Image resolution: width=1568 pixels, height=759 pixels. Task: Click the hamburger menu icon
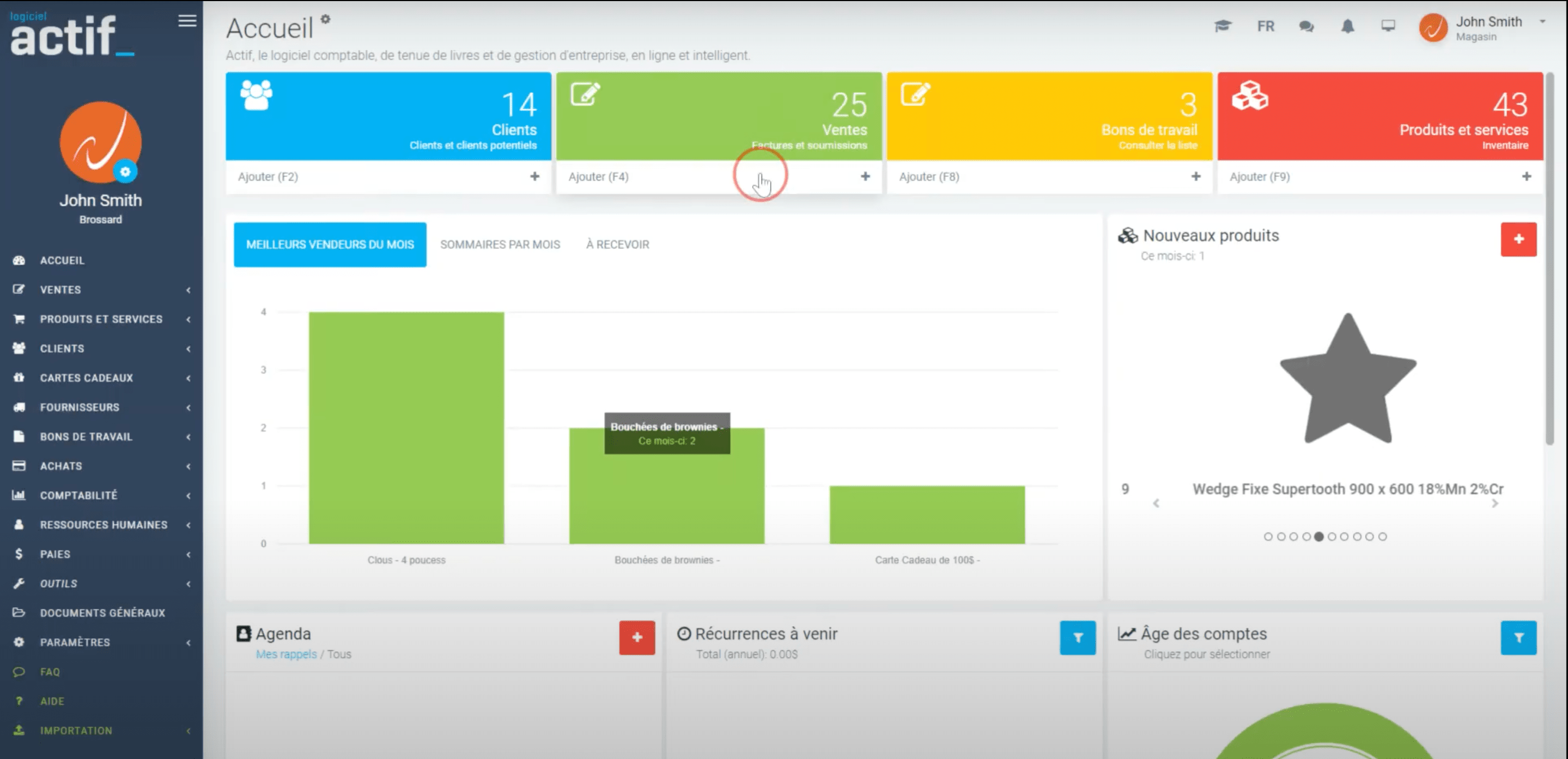(x=187, y=21)
